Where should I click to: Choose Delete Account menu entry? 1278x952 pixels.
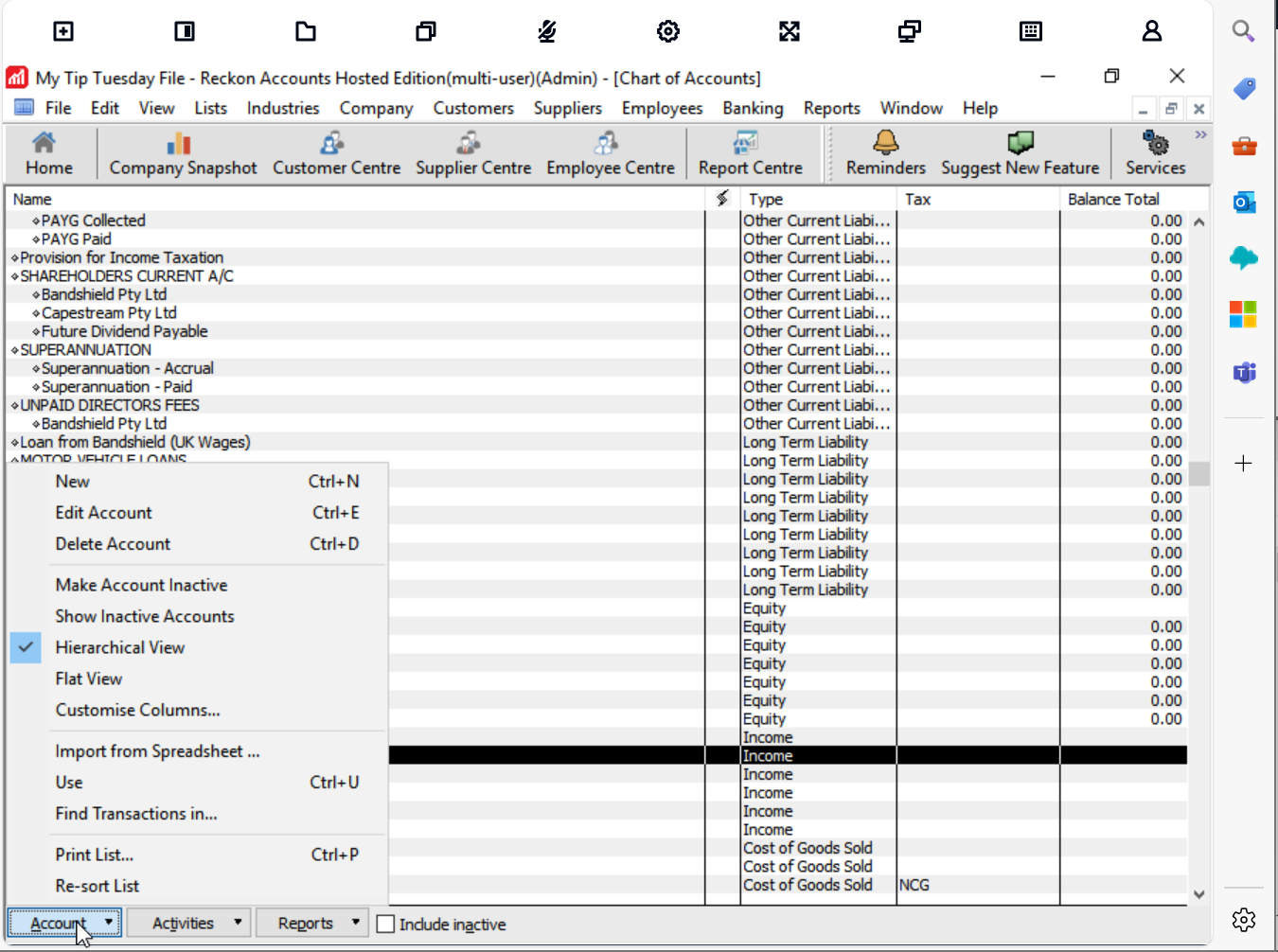point(197,544)
